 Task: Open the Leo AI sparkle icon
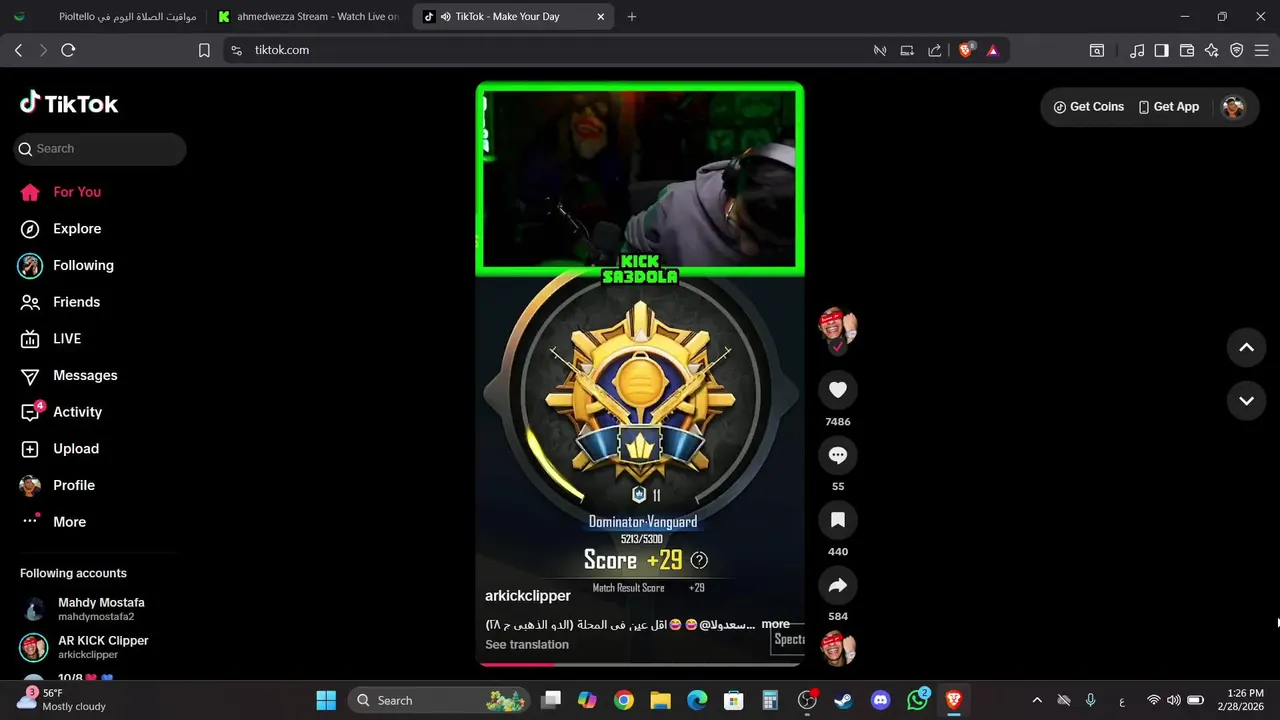click(x=1212, y=50)
